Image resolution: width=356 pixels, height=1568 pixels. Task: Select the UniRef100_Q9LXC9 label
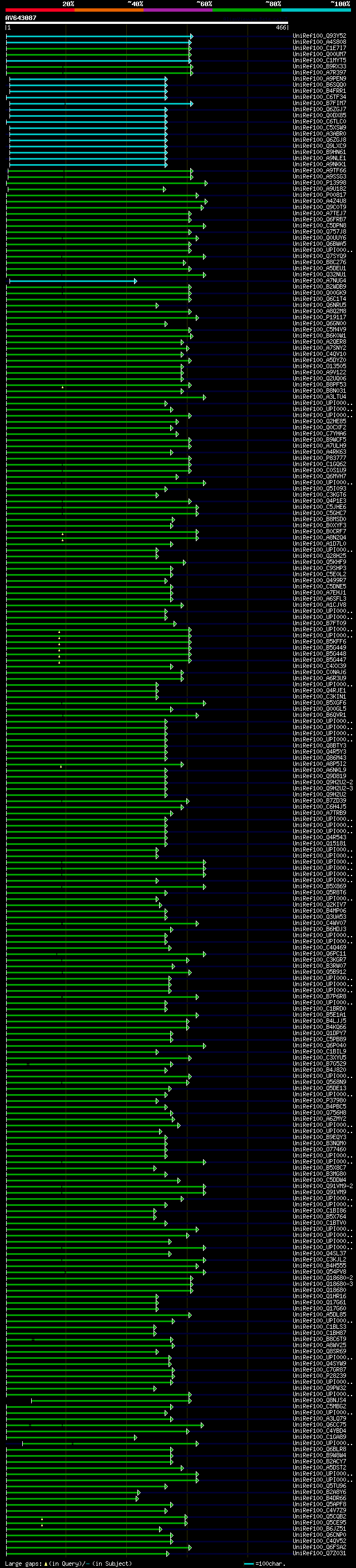tap(319, 146)
